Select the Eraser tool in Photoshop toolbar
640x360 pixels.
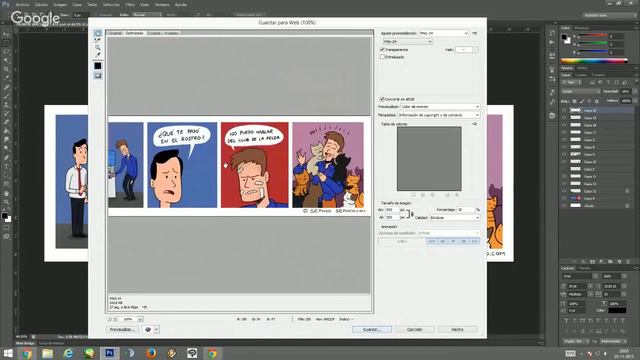point(6,122)
